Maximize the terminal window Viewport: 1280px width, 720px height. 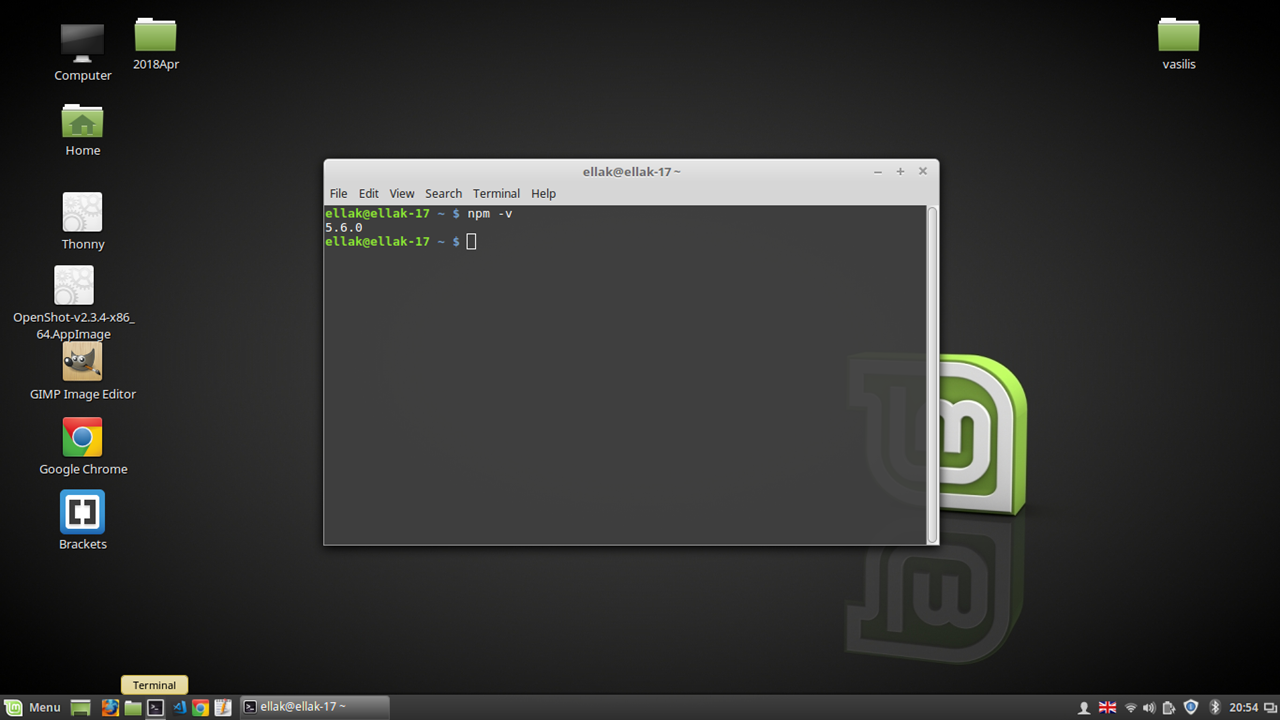(900, 172)
